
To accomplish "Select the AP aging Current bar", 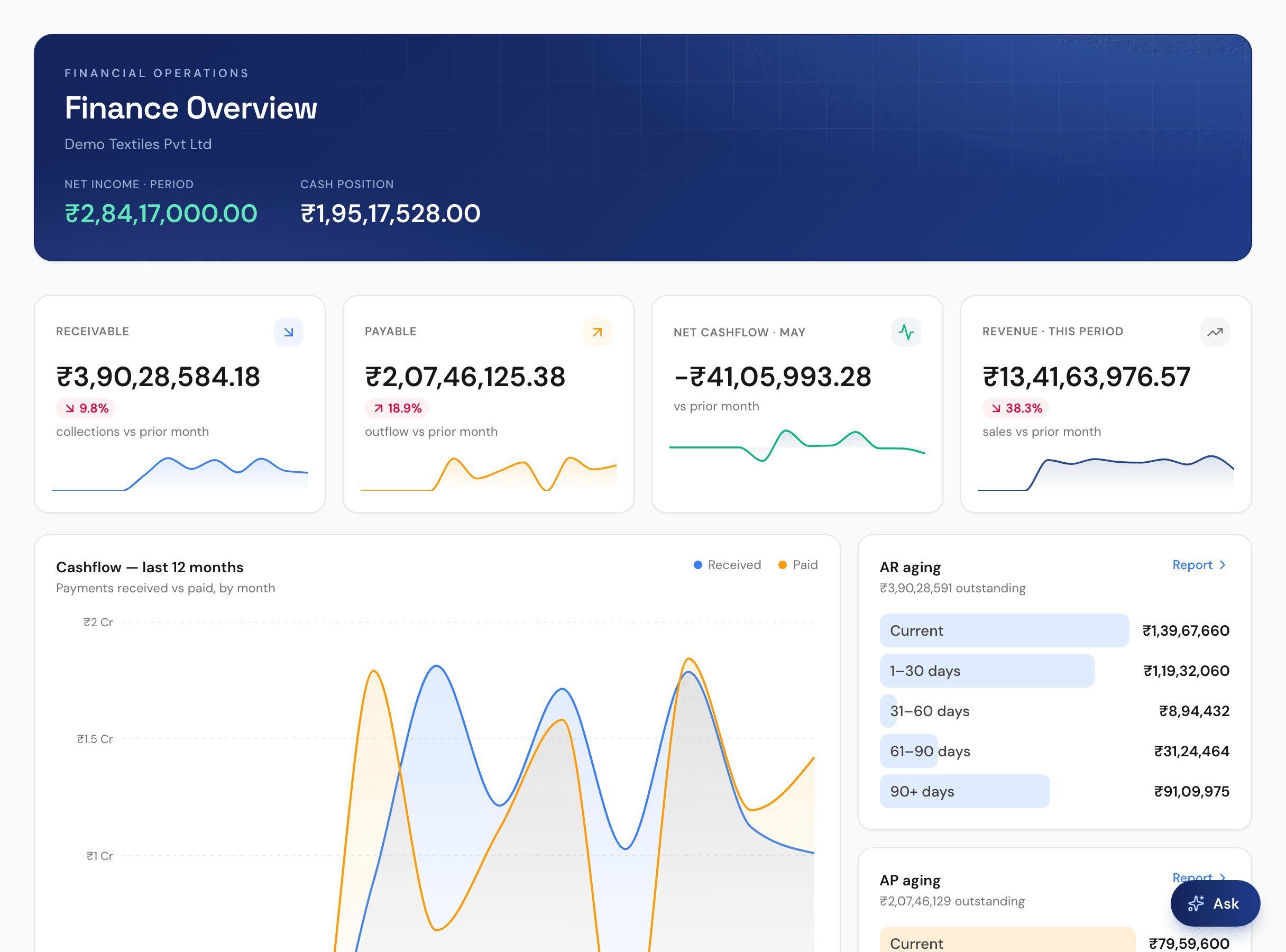I will [1007, 939].
